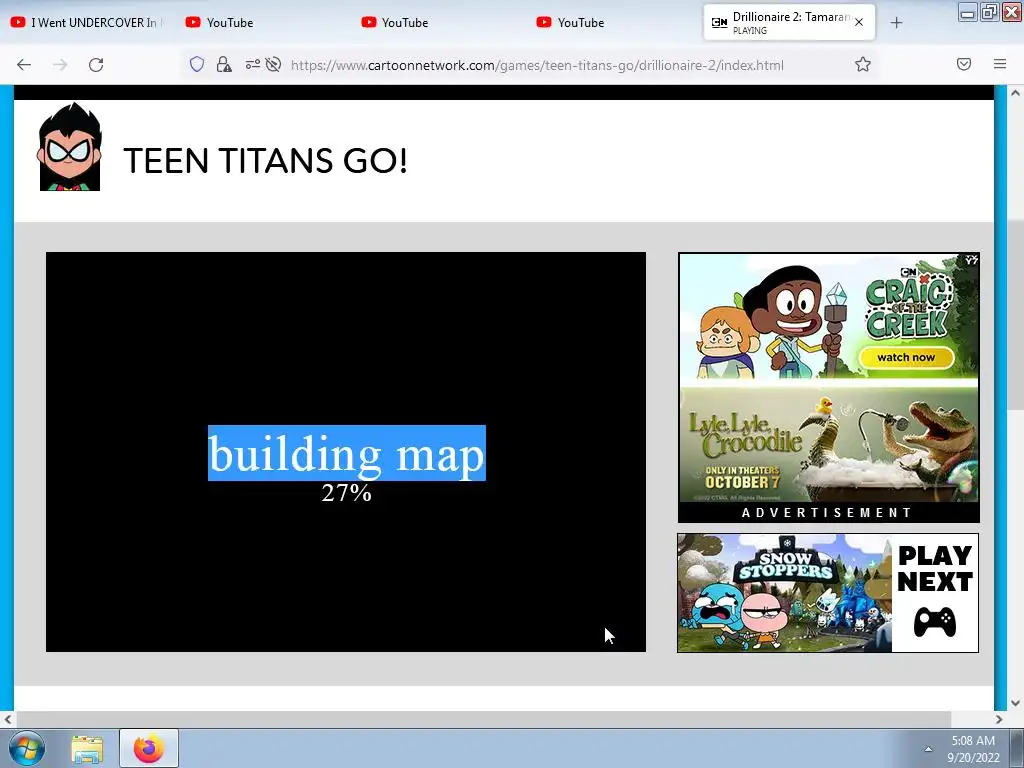The image size is (1024, 768).
Task: Open the Firefox application menu
Action: pyautogui.click(x=1000, y=64)
